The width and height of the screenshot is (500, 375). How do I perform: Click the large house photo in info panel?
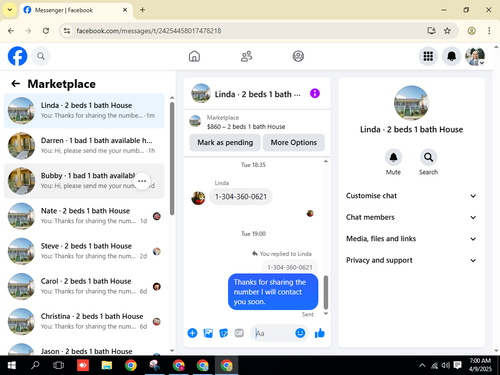(411, 103)
